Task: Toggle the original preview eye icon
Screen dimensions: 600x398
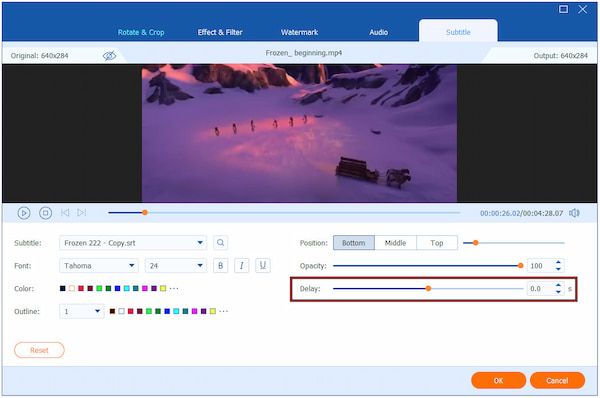Action: click(109, 56)
